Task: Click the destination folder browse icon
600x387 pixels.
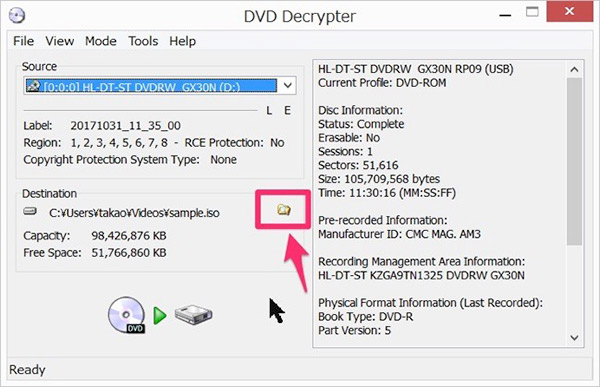Action: pos(284,209)
